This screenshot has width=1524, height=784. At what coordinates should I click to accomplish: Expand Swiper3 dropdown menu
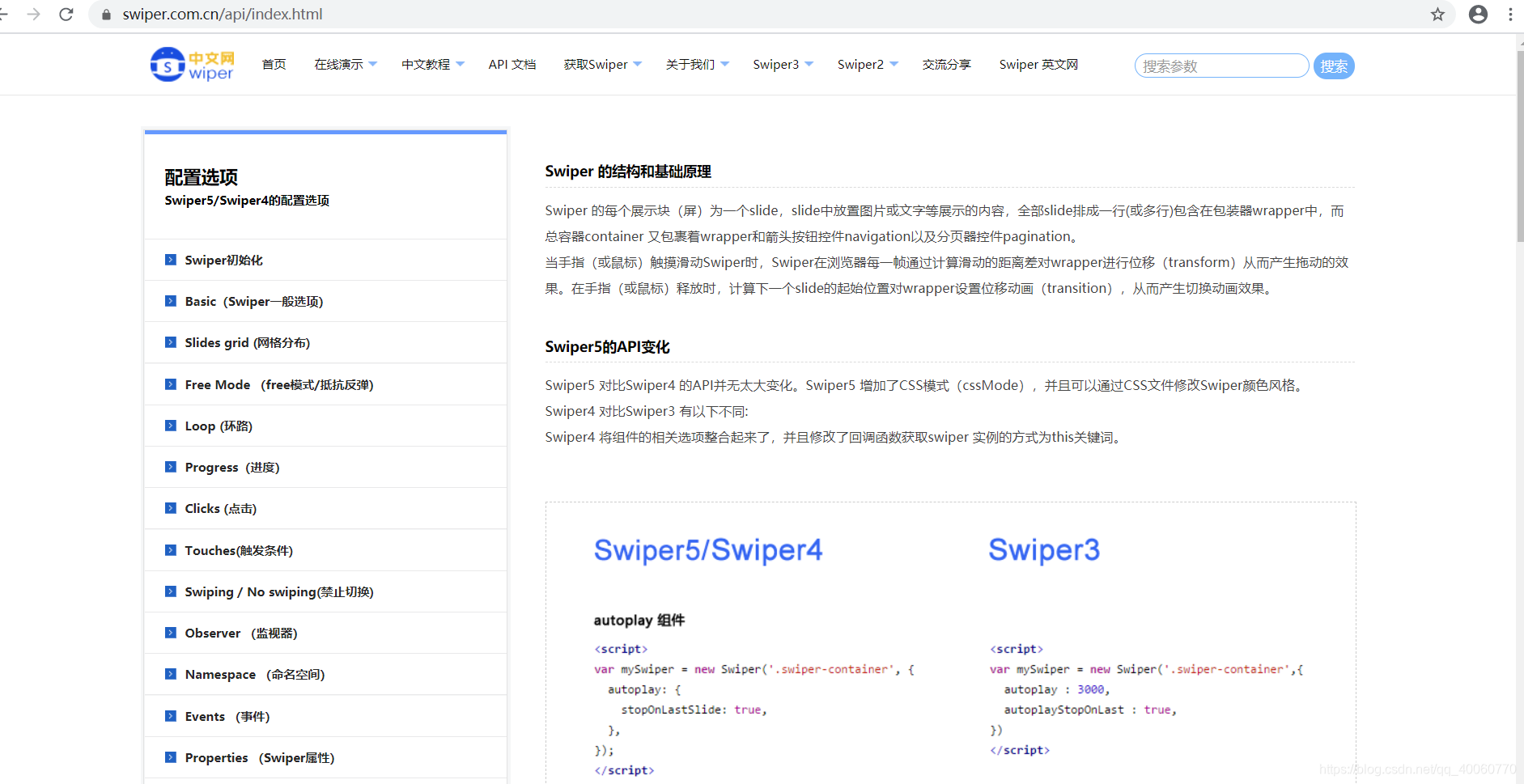(783, 65)
